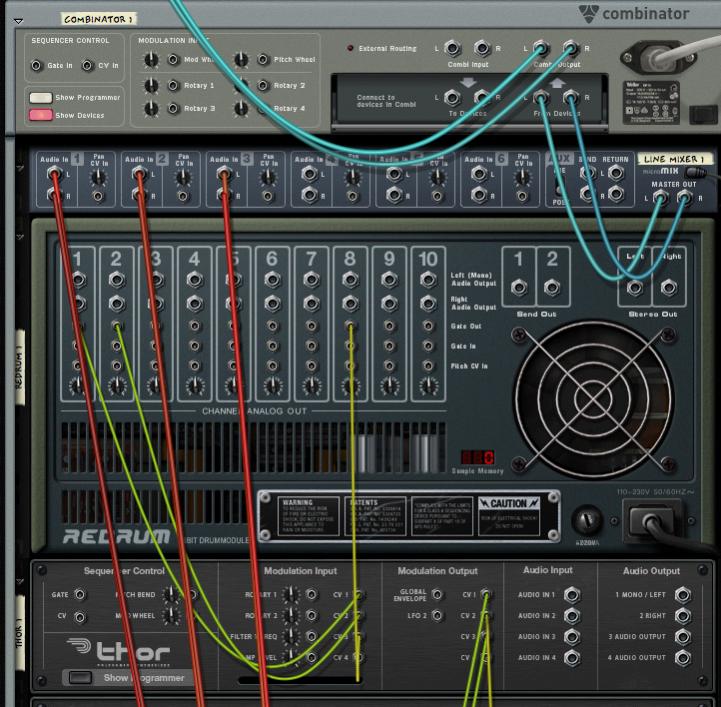
Task: Adjust the Line Mixer channel 1 Pan CV knob
Action: pyautogui.click(x=98, y=177)
